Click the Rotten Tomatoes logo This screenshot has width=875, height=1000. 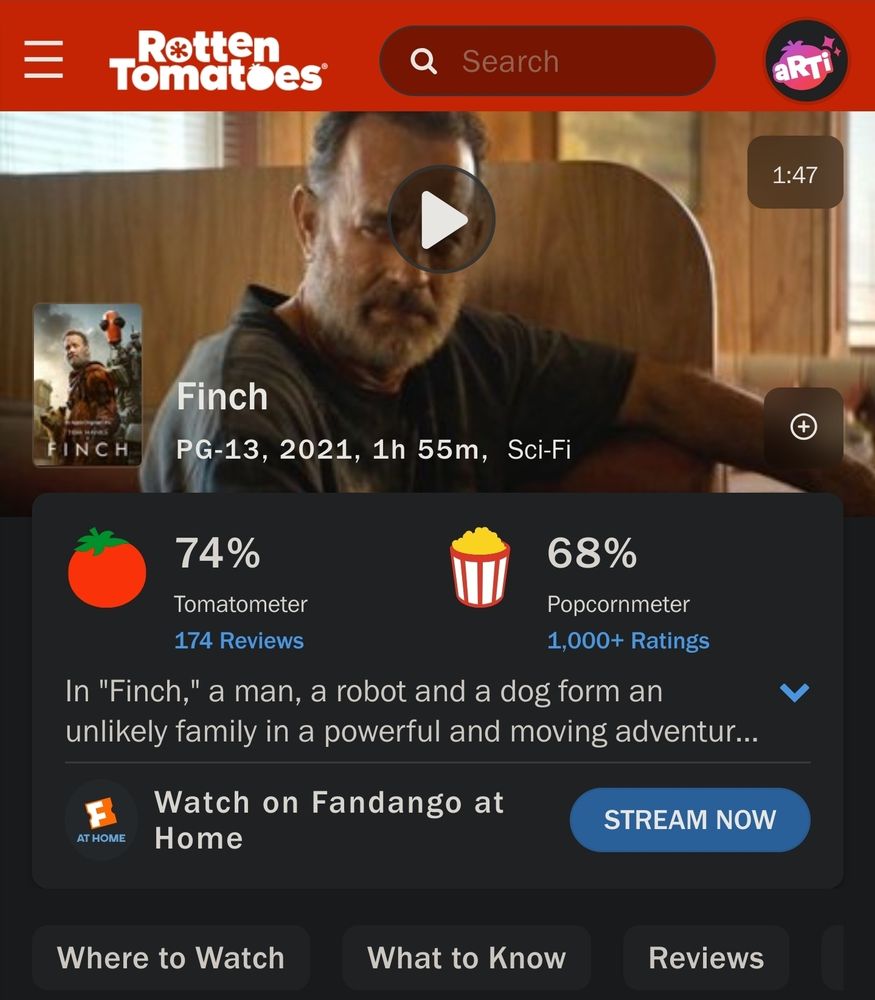[218, 61]
